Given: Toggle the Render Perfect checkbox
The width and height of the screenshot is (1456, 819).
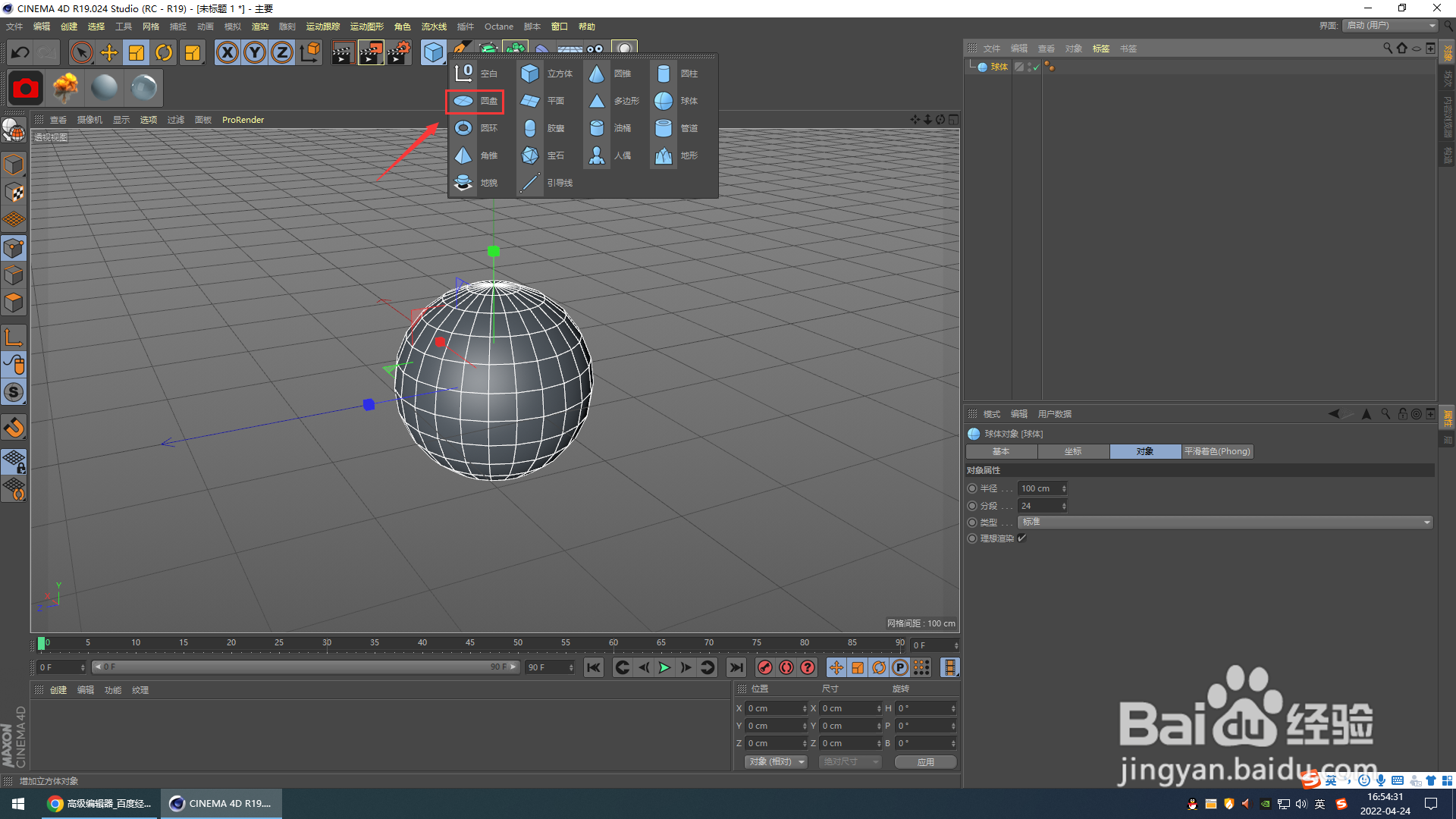Looking at the screenshot, I should 1022,538.
